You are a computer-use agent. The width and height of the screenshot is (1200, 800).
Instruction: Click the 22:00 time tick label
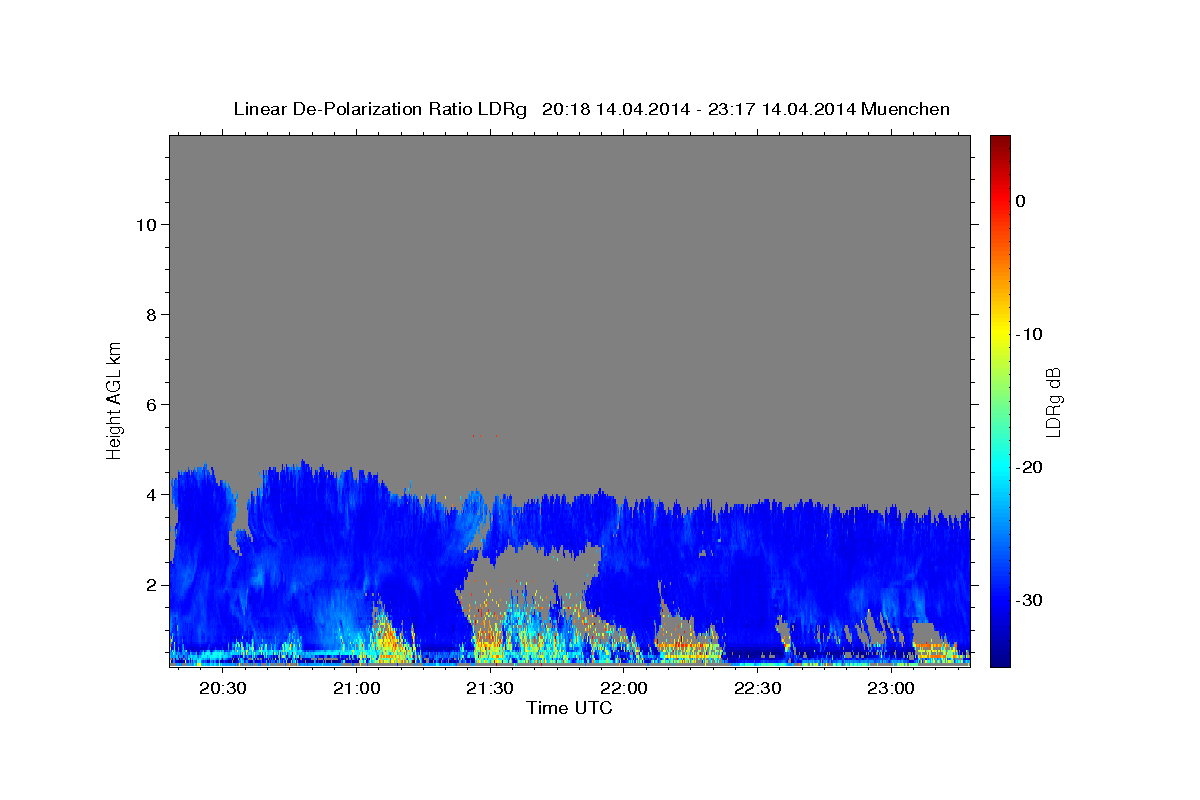[624, 688]
